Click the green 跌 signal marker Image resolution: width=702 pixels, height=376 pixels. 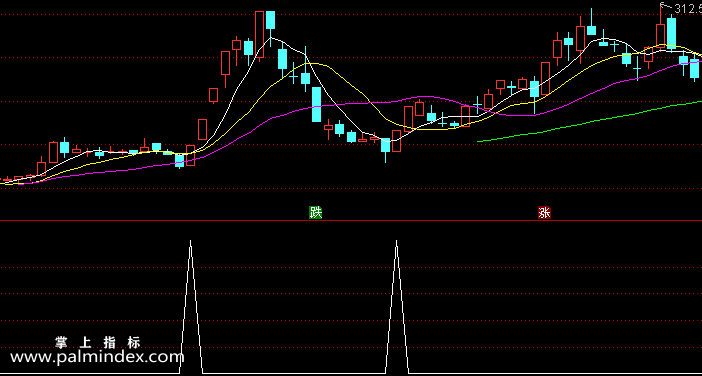coord(316,213)
